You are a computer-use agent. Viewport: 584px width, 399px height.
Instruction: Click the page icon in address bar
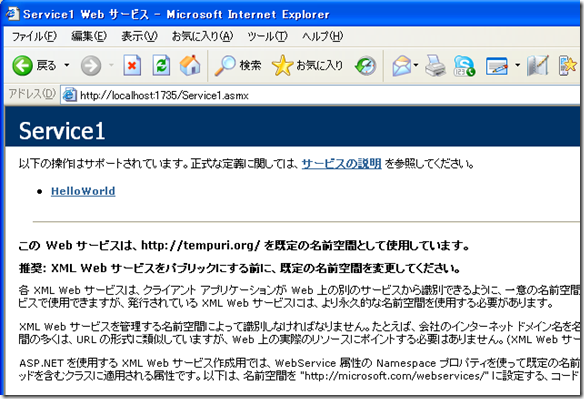pyautogui.click(x=69, y=95)
